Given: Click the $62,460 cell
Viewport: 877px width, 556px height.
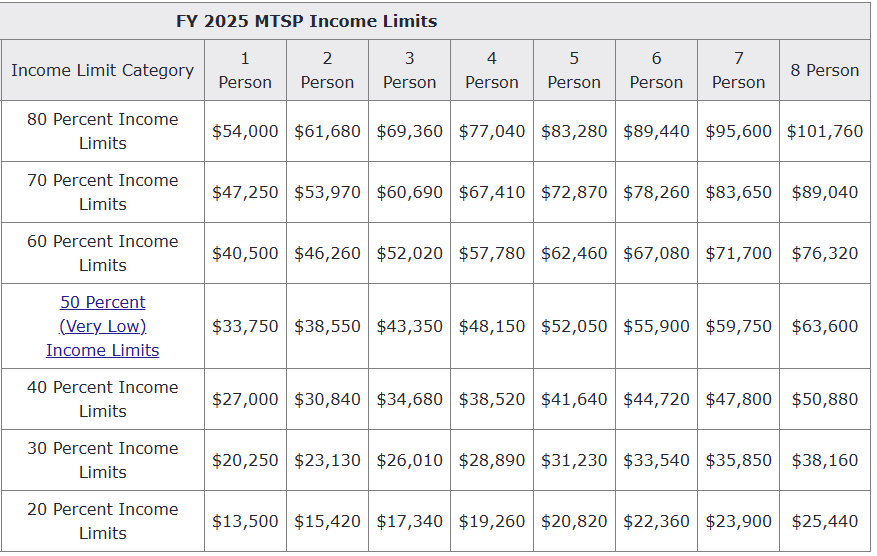Looking at the screenshot, I should pyautogui.click(x=574, y=253).
